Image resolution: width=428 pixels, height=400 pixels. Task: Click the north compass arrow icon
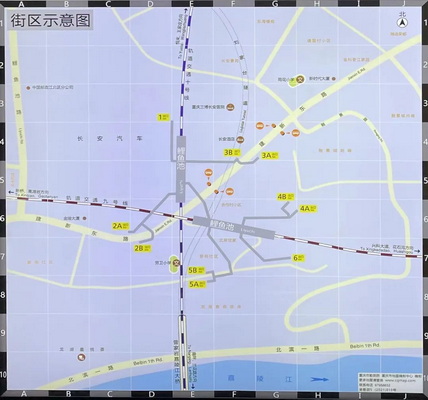pos(402,23)
